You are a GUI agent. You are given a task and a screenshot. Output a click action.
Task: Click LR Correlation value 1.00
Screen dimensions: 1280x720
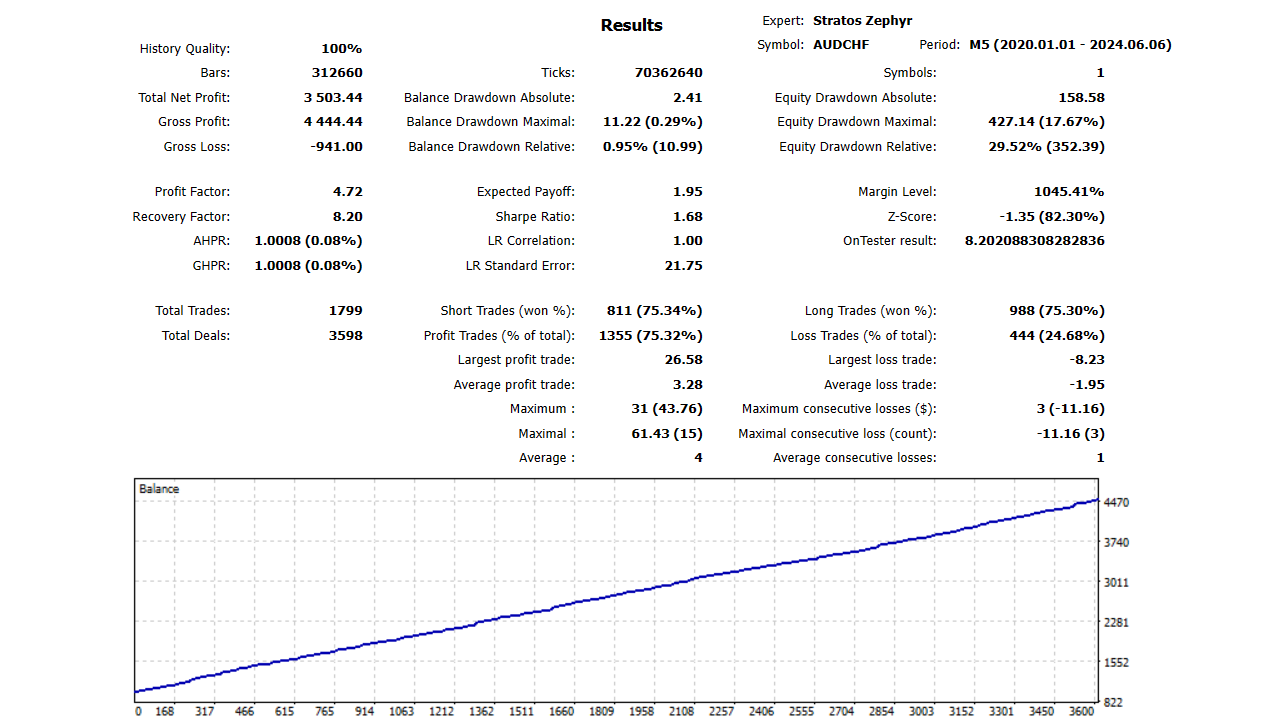pos(688,241)
